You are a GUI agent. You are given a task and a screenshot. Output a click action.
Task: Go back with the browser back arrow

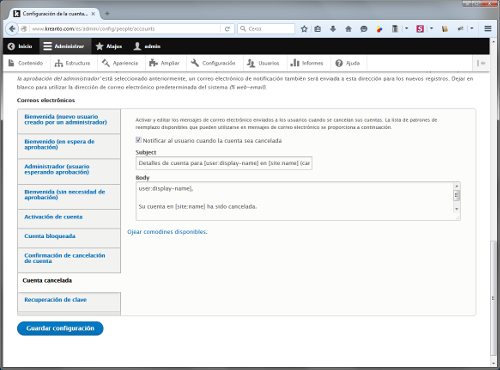pyautogui.click(x=12, y=29)
